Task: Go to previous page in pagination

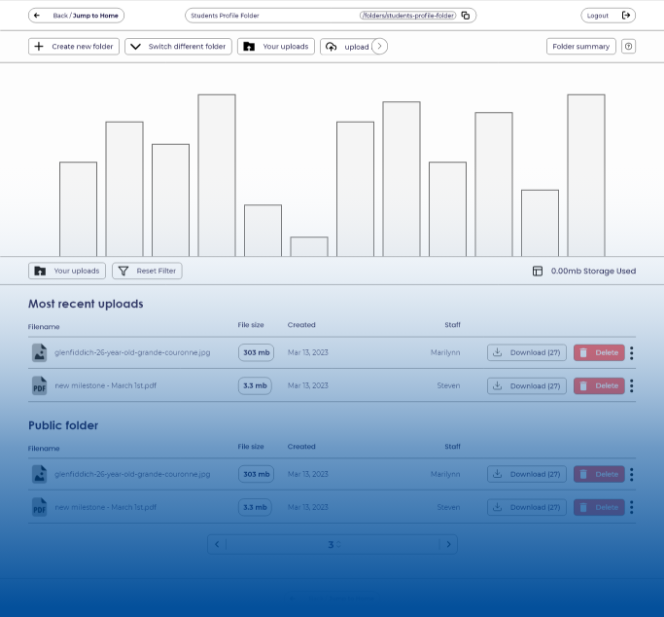Action: tap(217, 544)
